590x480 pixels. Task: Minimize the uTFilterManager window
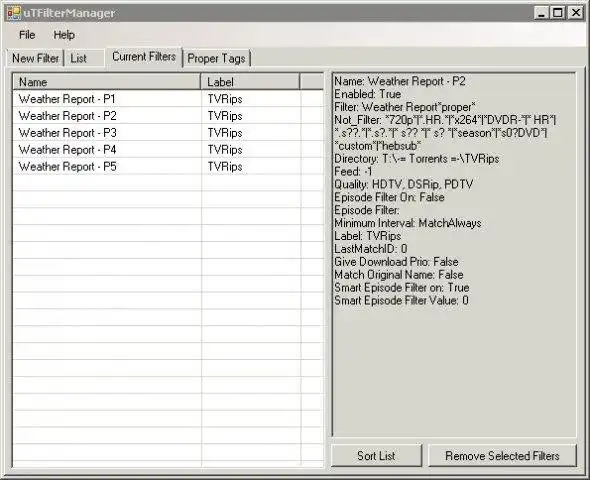[541, 13]
